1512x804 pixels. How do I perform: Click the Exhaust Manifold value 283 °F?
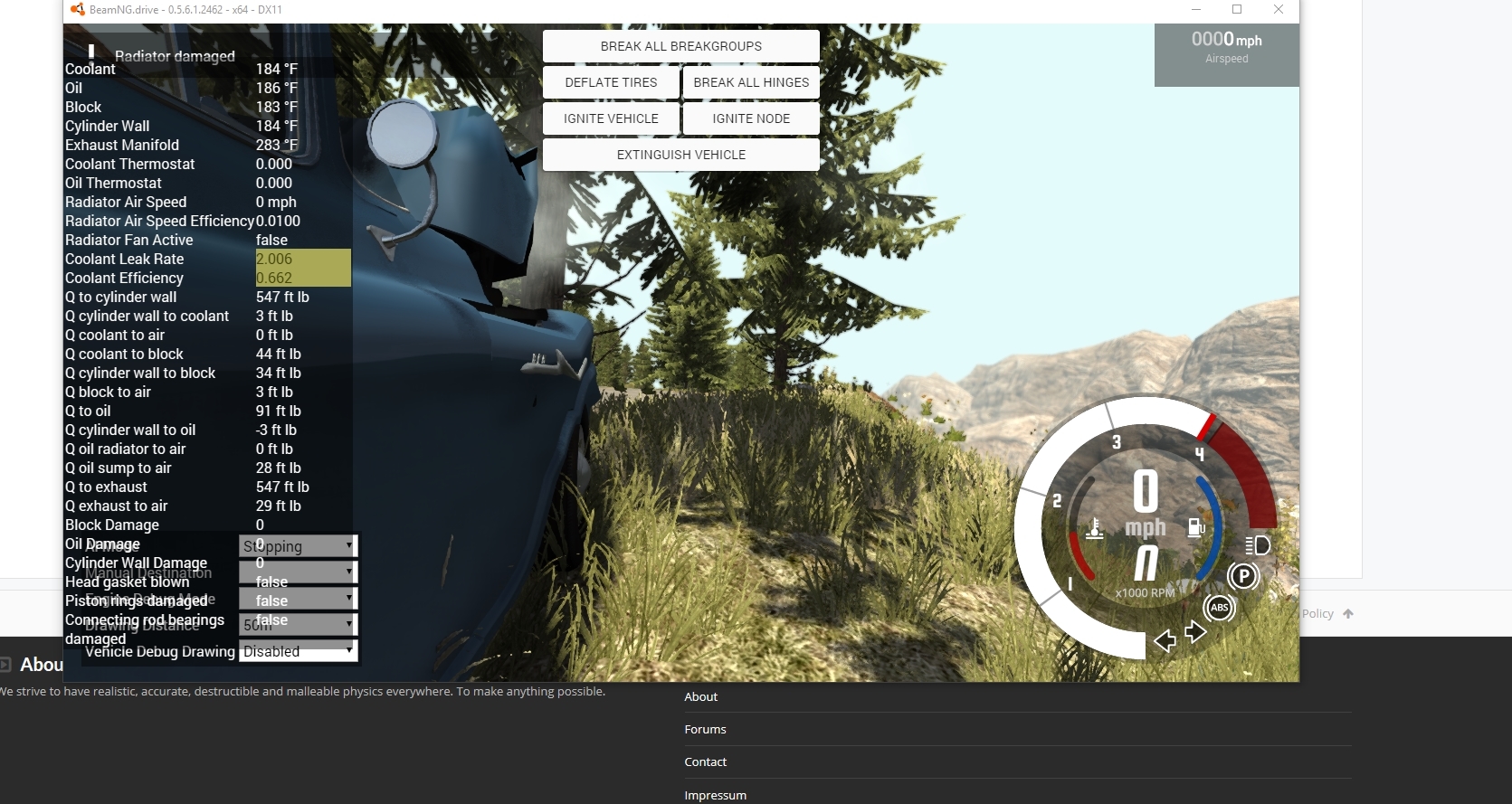[276, 145]
